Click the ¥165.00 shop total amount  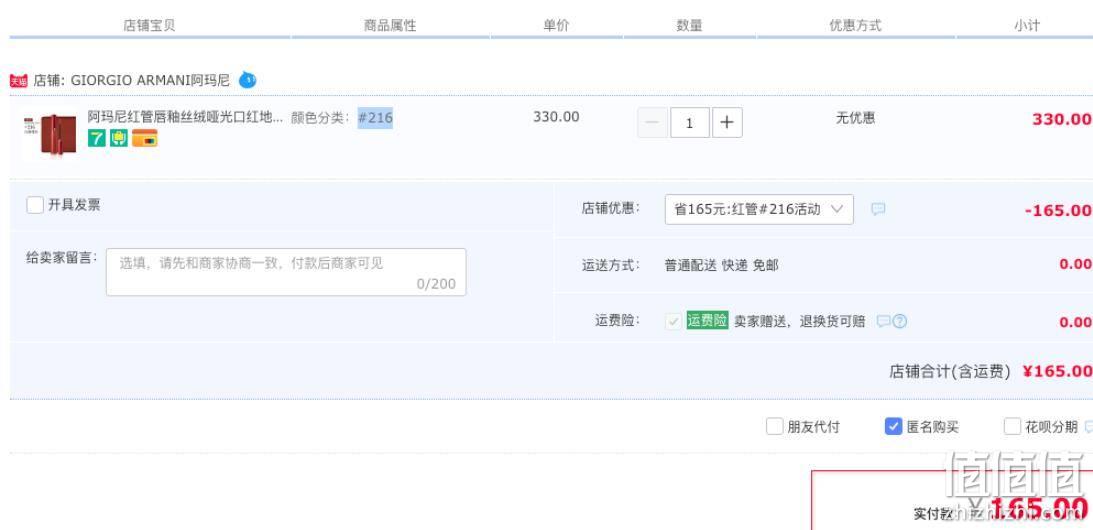click(x=1057, y=371)
